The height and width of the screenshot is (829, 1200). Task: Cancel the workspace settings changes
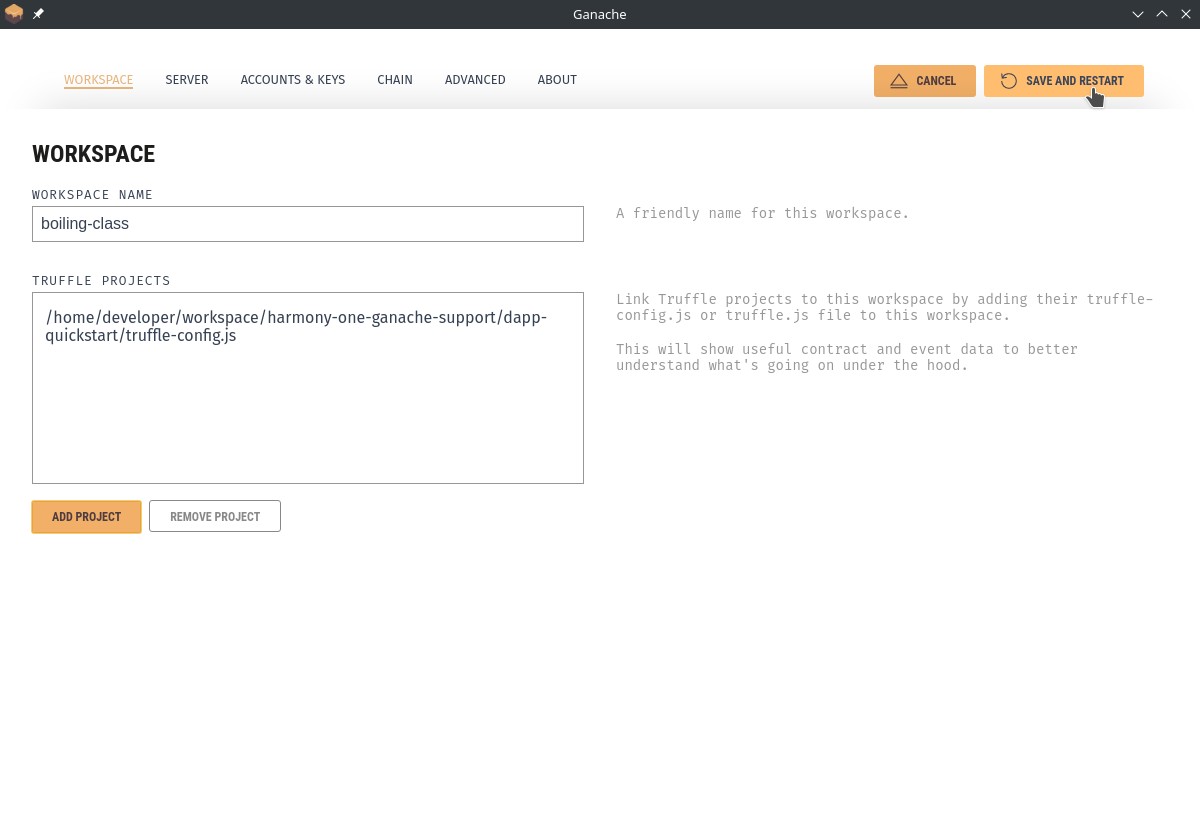pyautogui.click(x=925, y=81)
